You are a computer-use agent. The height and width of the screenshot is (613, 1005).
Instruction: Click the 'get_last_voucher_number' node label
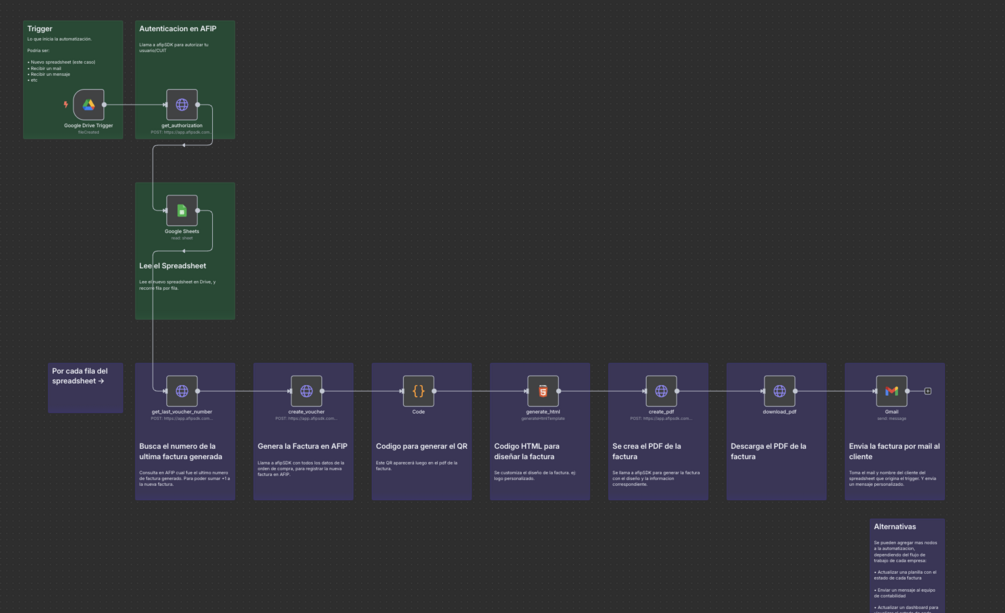click(x=182, y=412)
